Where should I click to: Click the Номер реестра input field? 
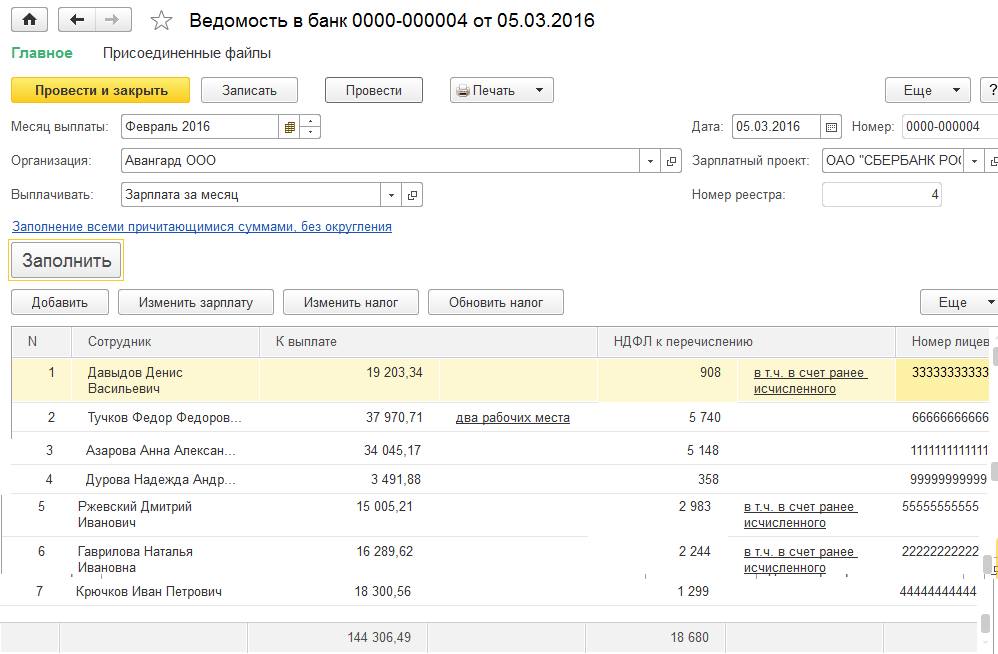coord(881,195)
